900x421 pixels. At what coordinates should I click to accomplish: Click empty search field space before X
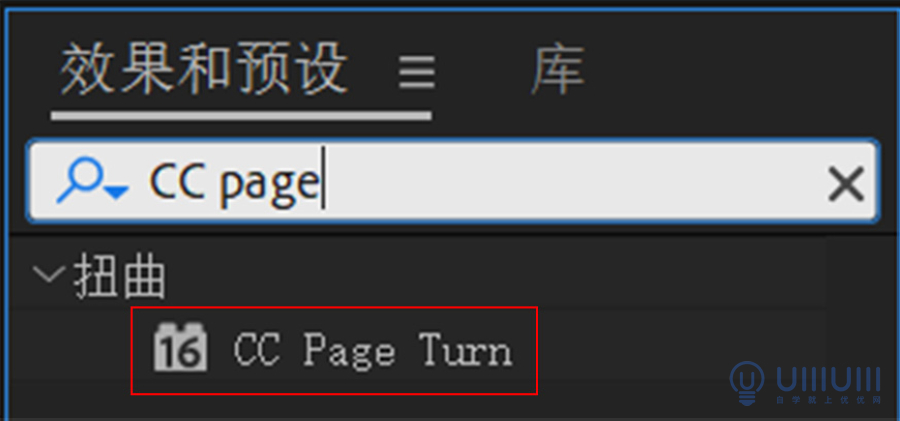coord(574,183)
